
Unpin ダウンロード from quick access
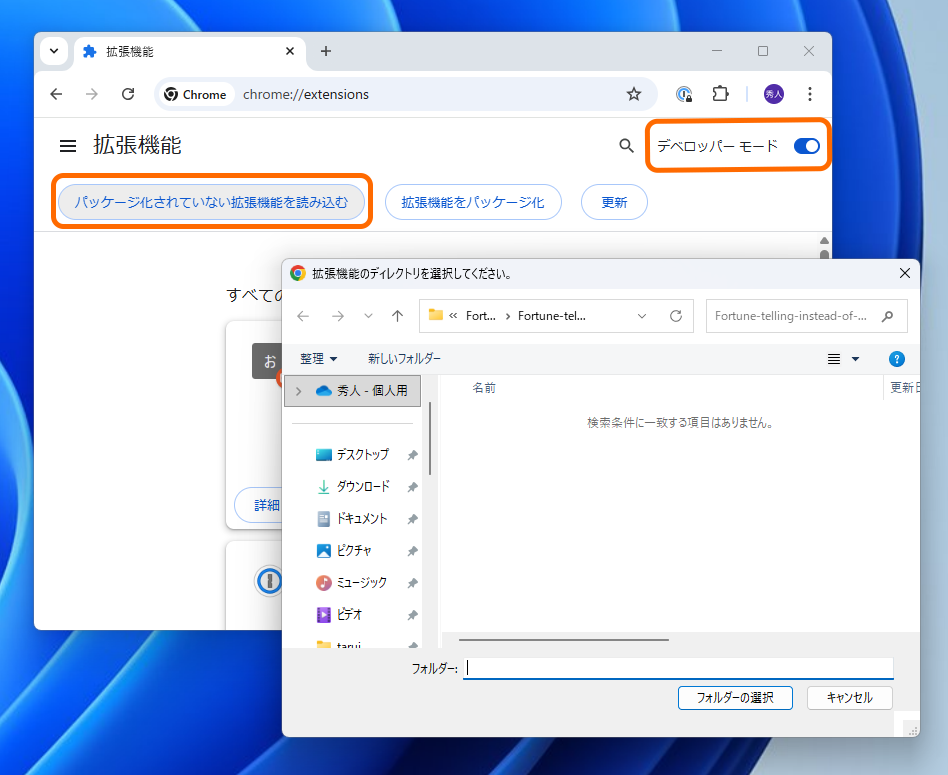pos(411,486)
